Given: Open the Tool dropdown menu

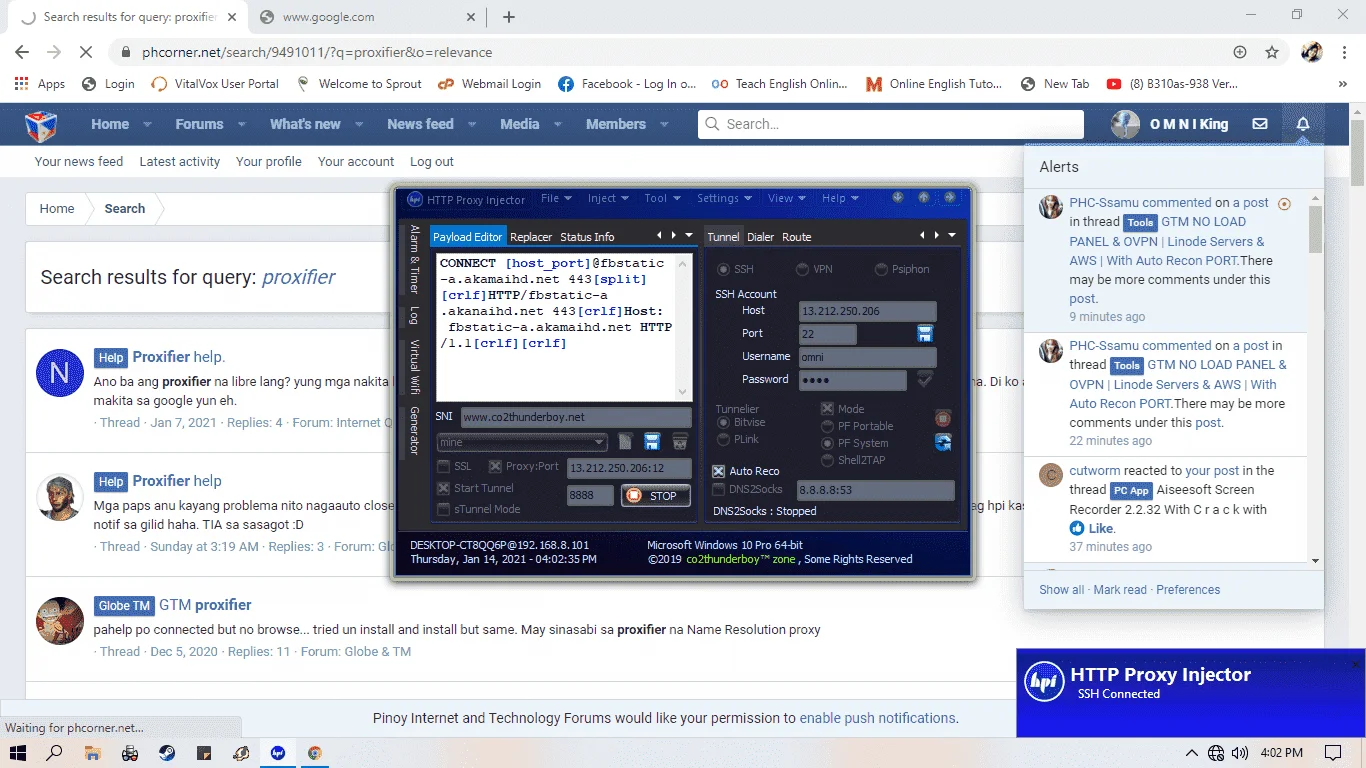Looking at the screenshot, I should coord(662,198).
